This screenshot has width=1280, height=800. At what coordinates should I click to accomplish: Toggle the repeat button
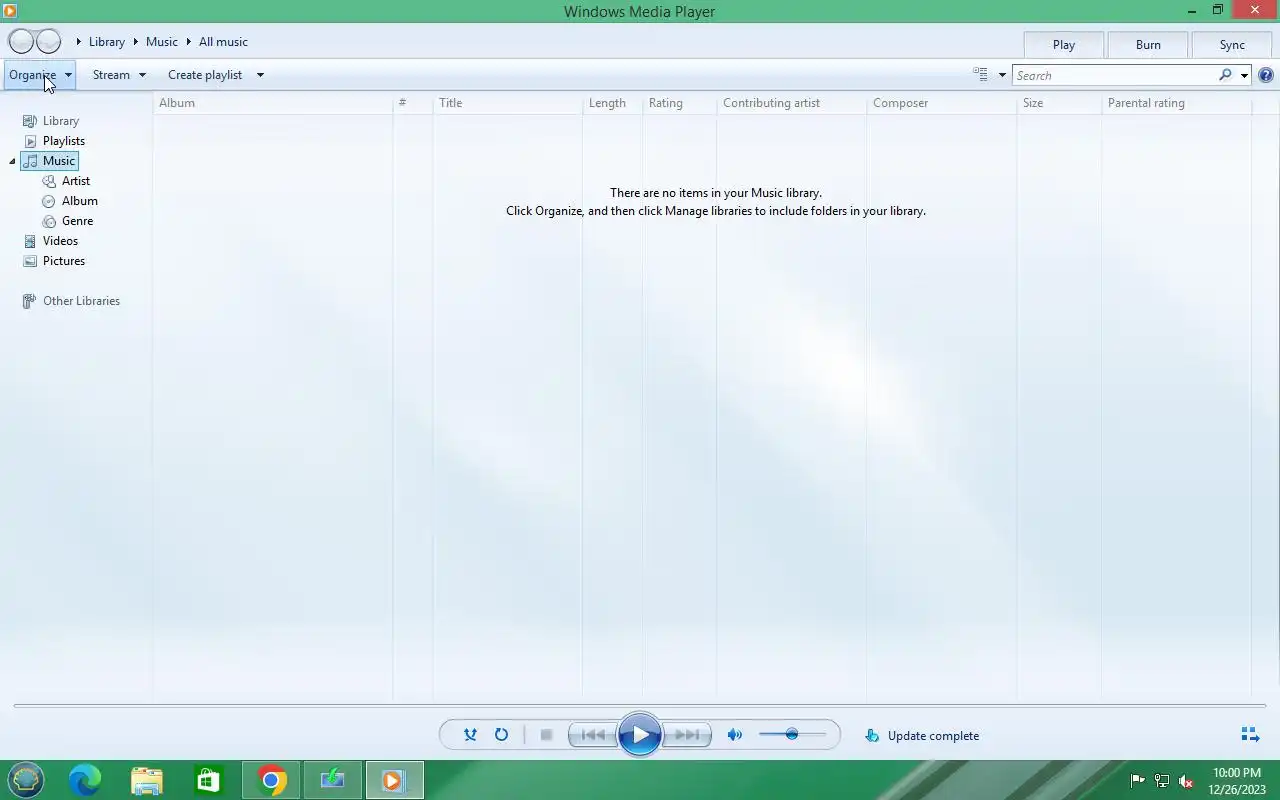coord(501,735)
